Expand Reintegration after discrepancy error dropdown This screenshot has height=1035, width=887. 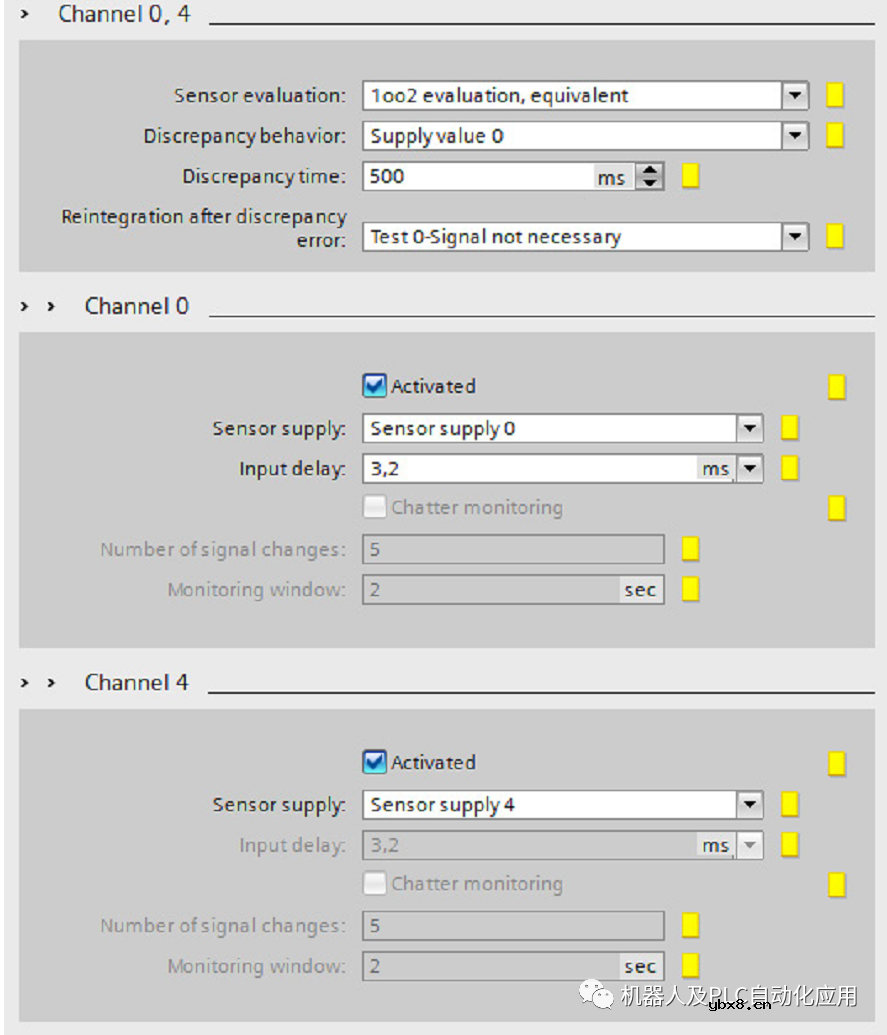[795, 237]
